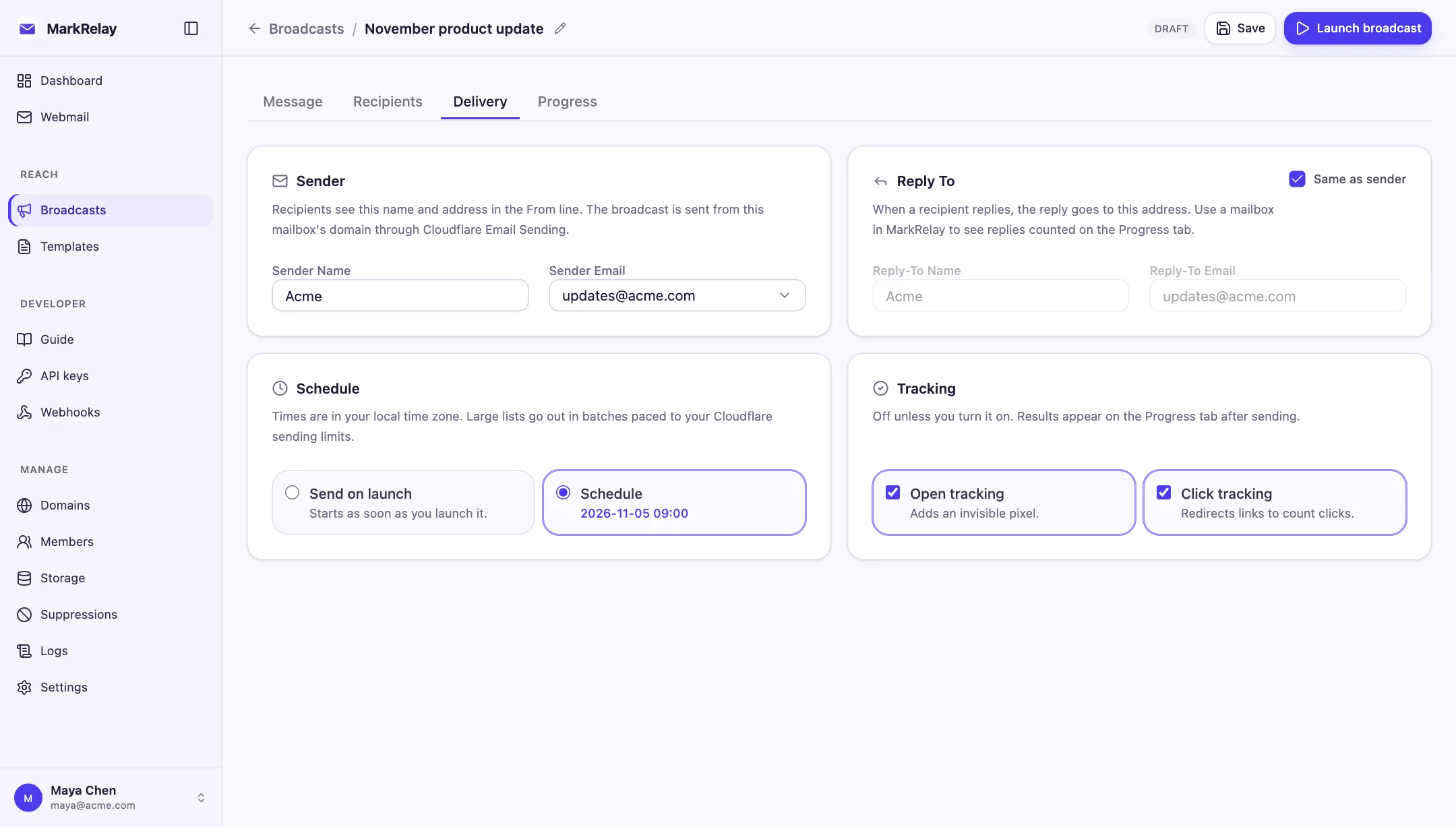Open Guide in the sidebar

click(111, 340)
